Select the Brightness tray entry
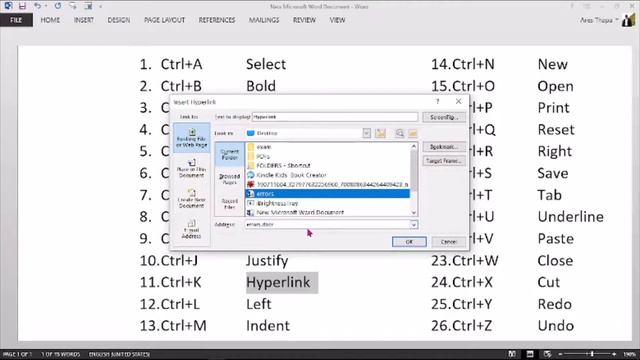 [x=328, y=203]
